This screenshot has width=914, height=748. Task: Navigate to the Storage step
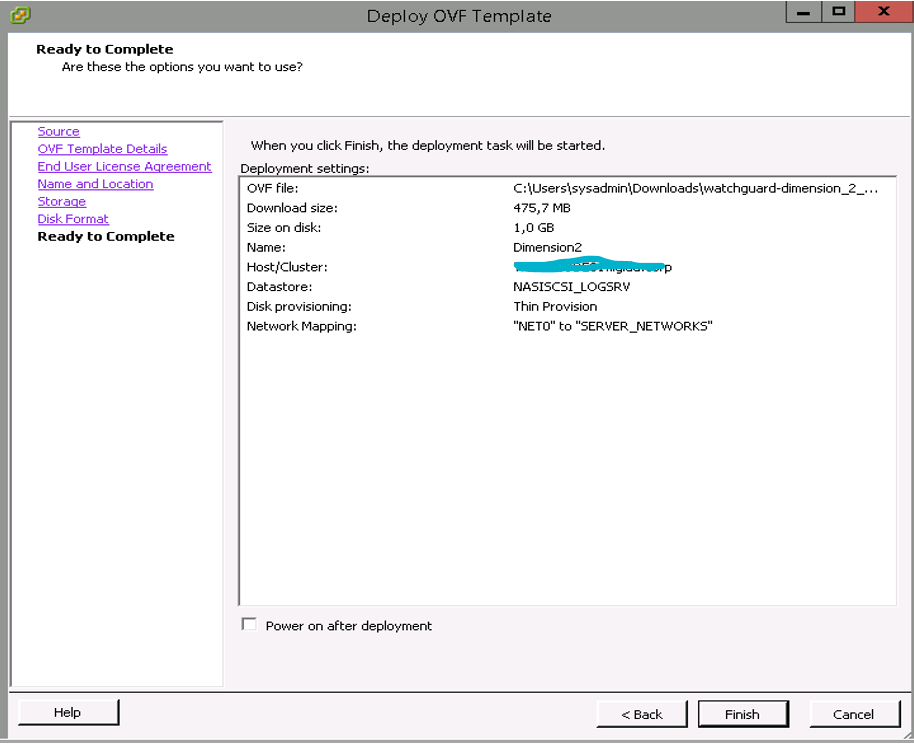tap(61, 202)
